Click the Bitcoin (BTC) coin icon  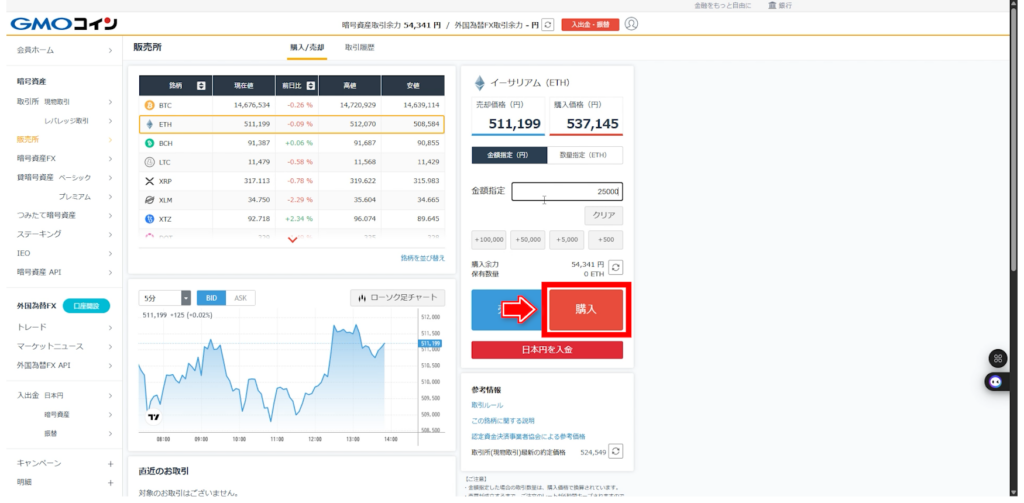click(x=150, y=105)
